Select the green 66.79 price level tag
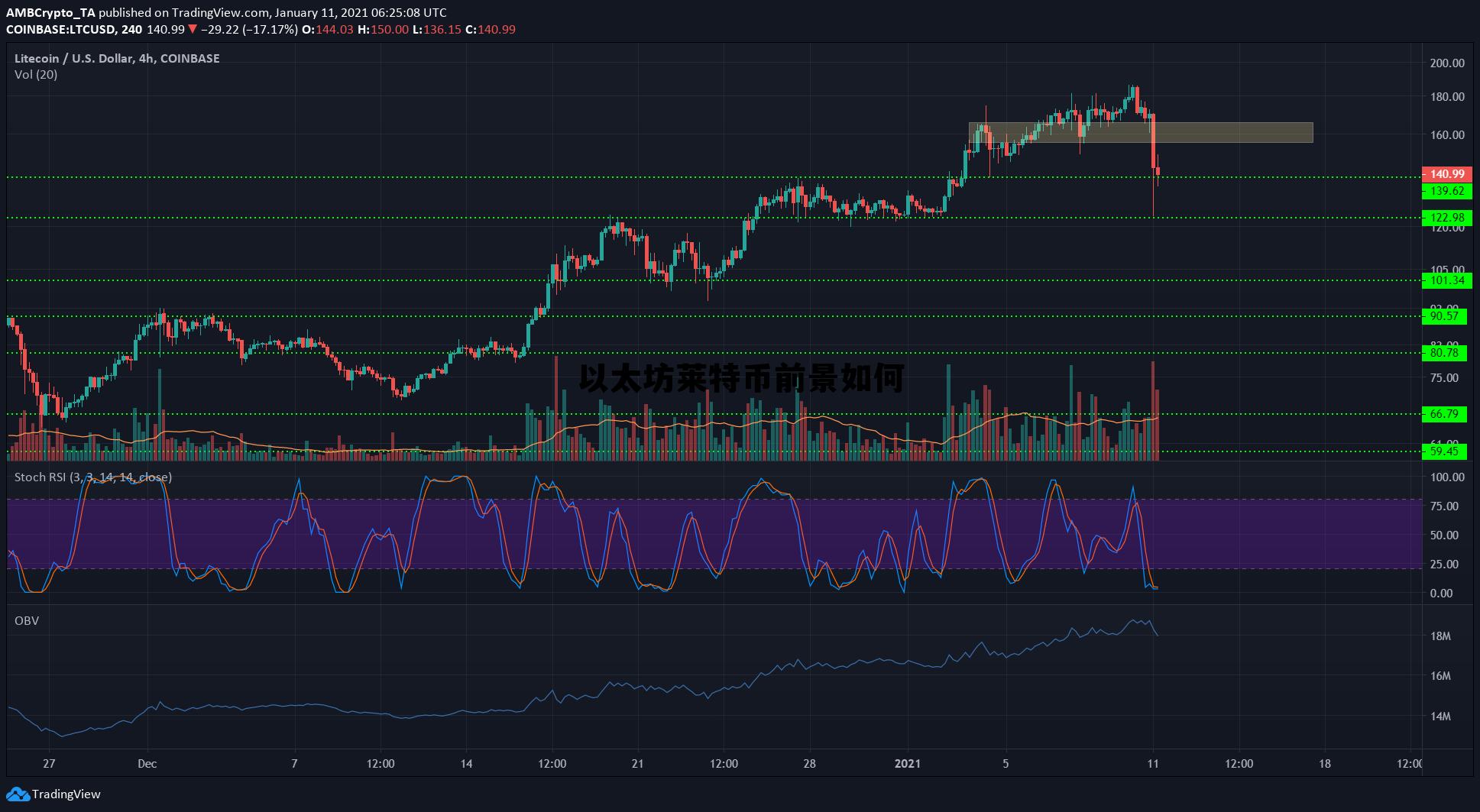Viewport: 1480px width, 812px height. (1446, 414)
